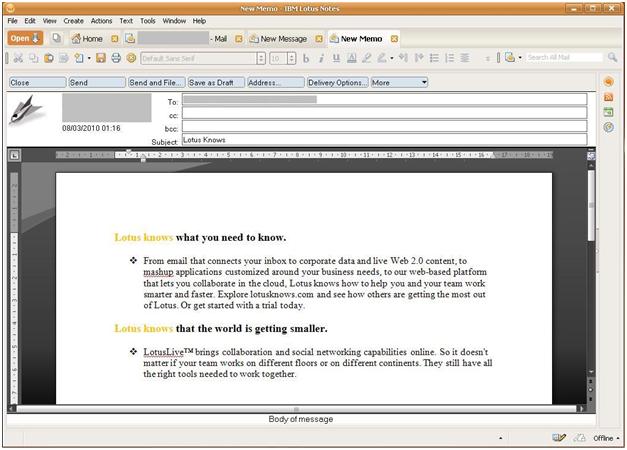Screen dimensions: 627x450
Task: Open the Actions menu
Action: 101,21
